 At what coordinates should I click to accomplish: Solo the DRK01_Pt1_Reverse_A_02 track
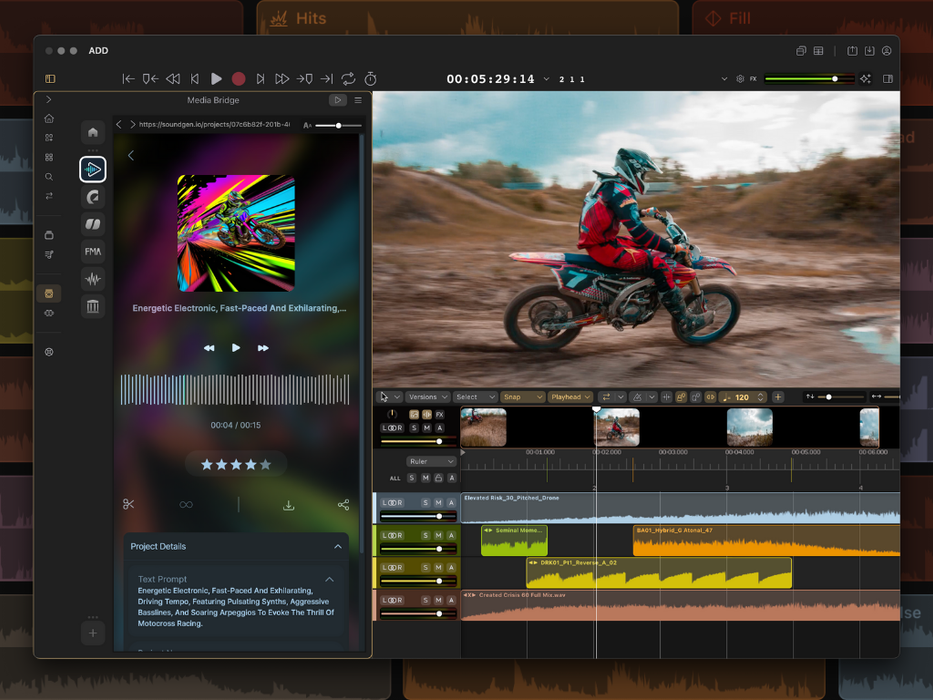coord(425,567)
